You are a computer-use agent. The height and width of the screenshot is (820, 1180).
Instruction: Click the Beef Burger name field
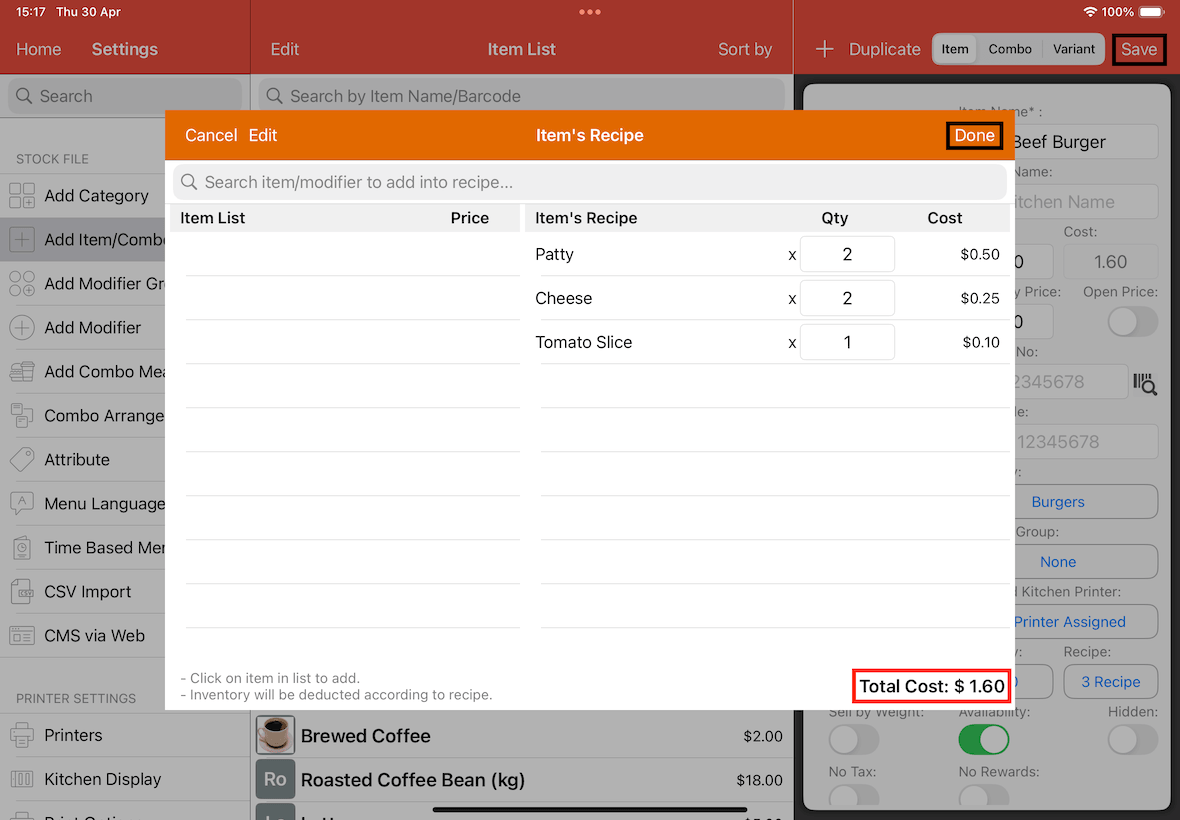1084,141
